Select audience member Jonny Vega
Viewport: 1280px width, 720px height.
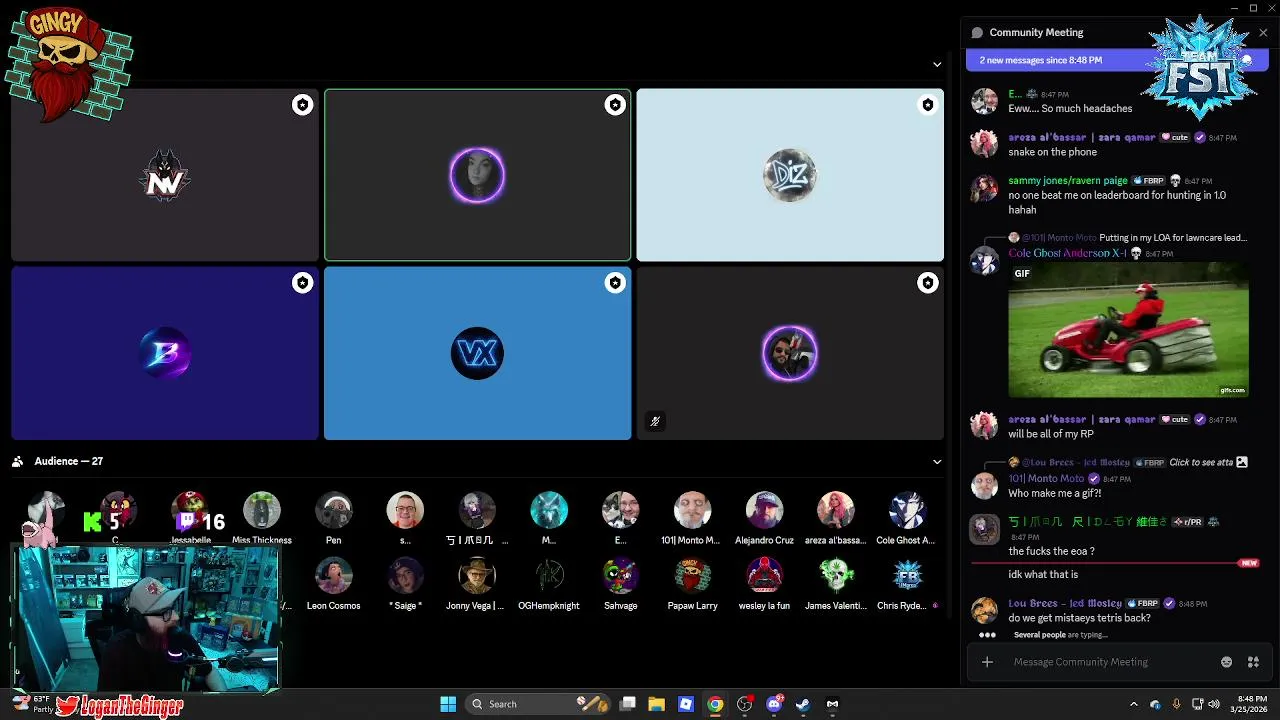tap(476, 583)
